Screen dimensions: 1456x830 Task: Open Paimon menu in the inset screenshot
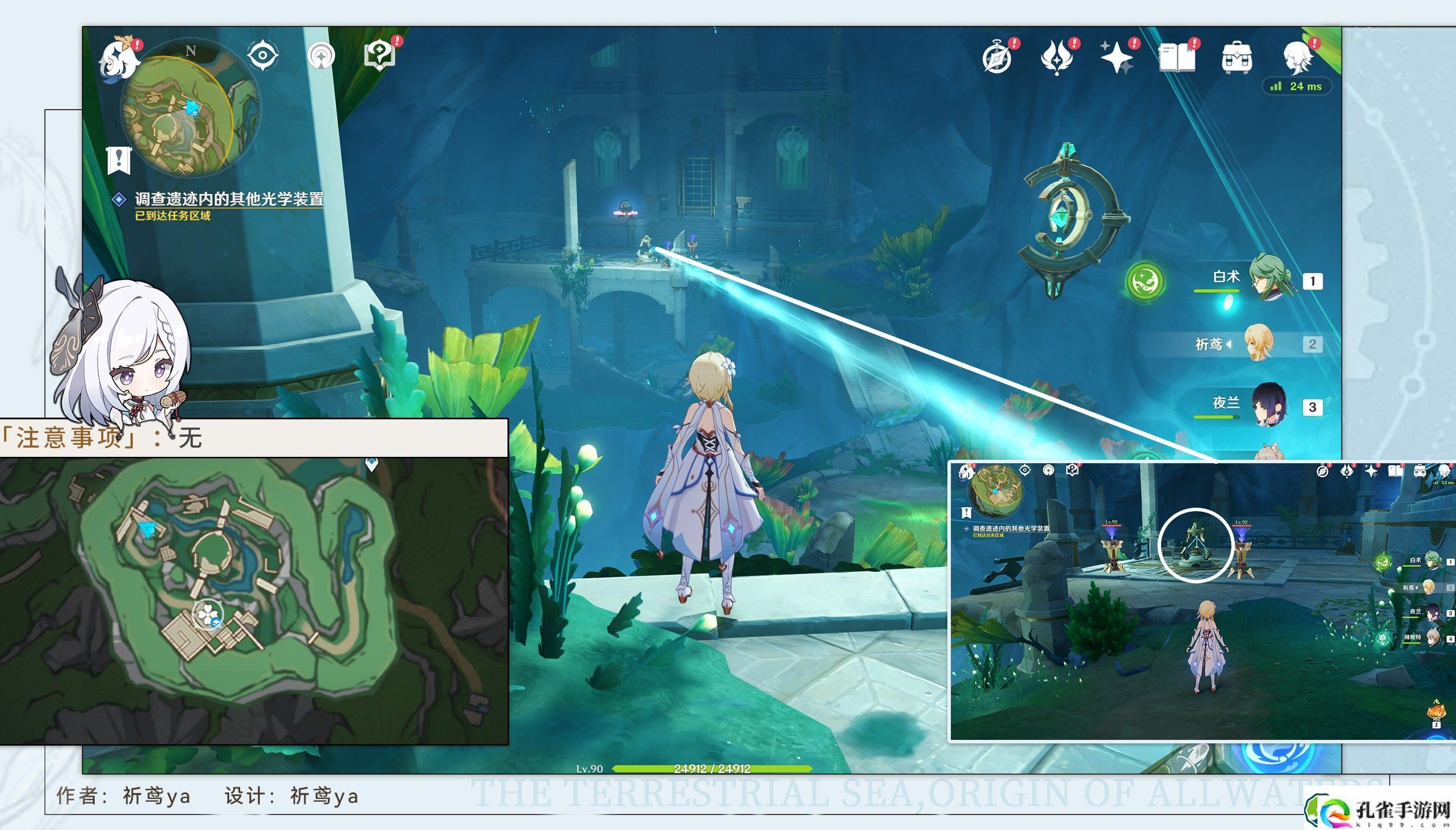[966, 471]
